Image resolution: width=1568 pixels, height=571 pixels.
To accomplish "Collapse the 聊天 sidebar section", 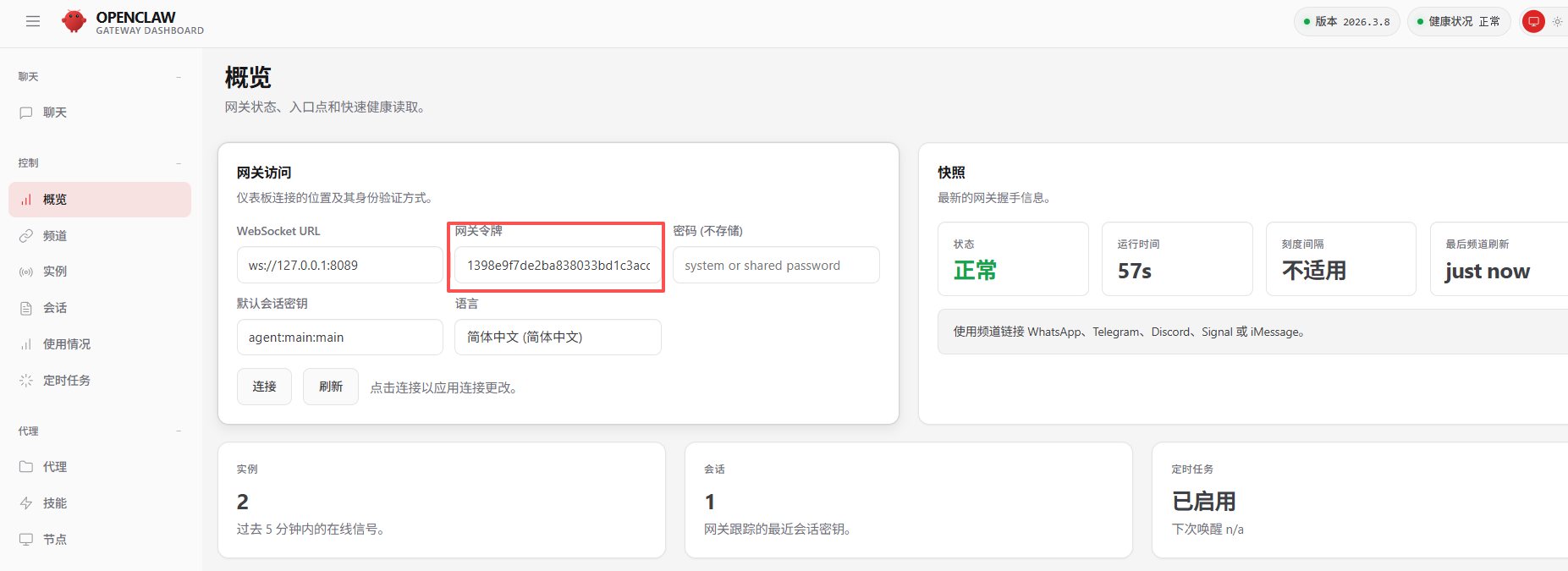I will coord(179,77).
